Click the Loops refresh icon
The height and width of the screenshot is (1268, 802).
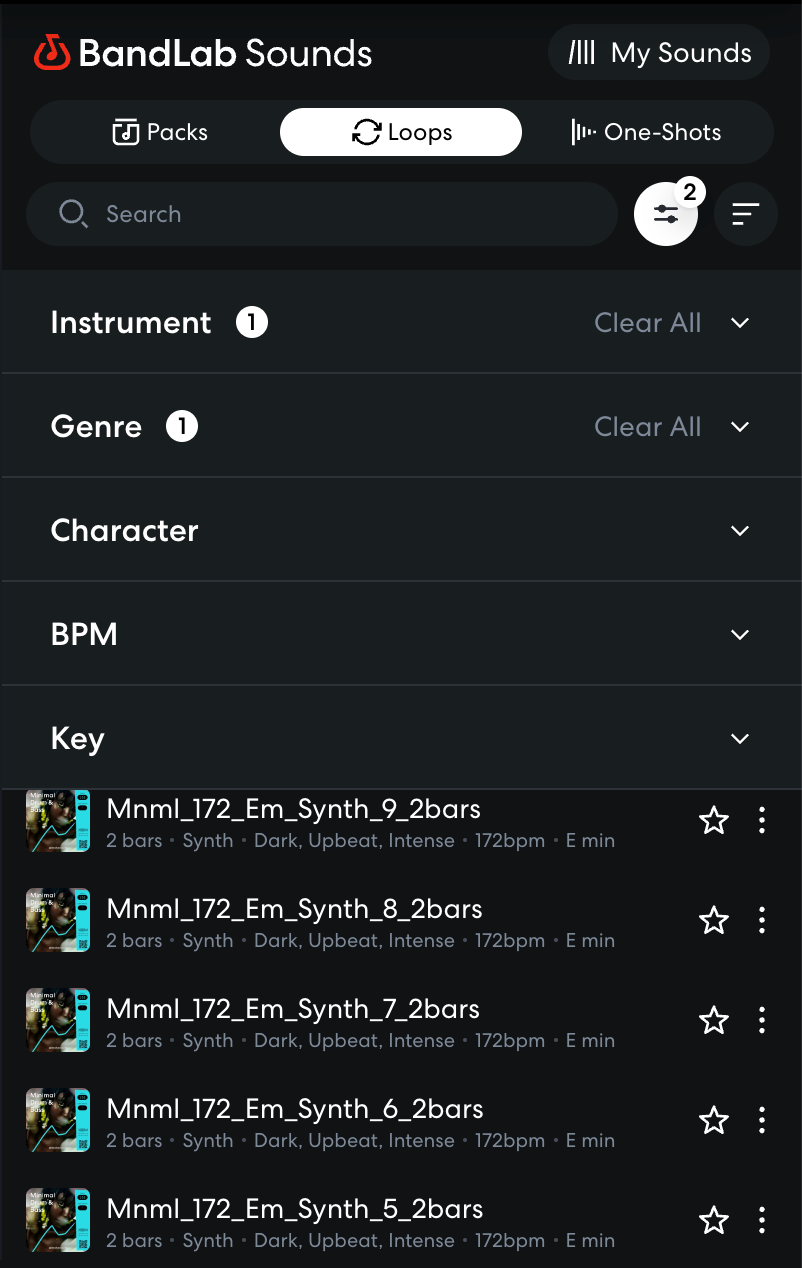coord(366,131)
